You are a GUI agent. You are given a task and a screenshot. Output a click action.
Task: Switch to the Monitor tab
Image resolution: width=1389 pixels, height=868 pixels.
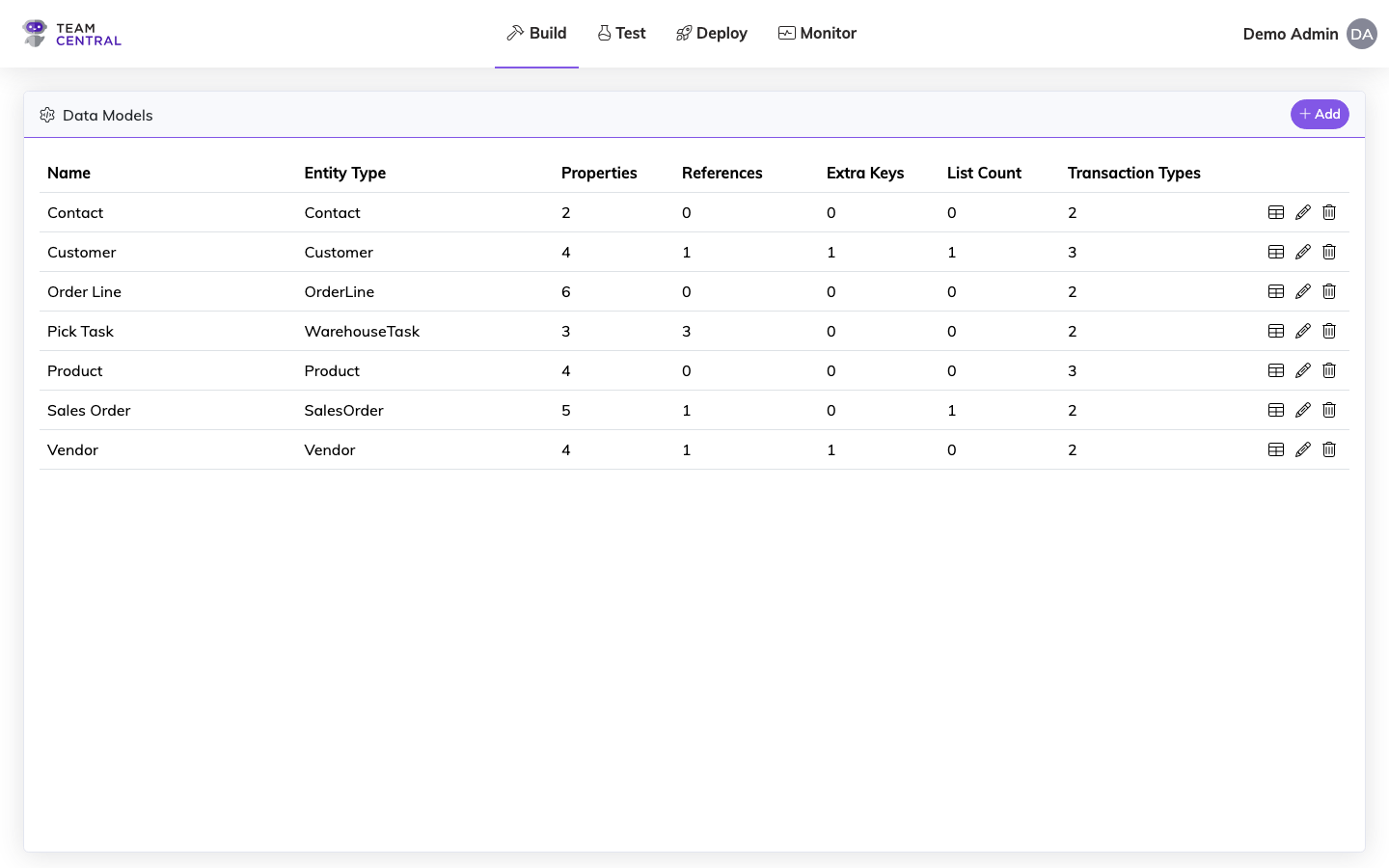(x=817, y=34)
